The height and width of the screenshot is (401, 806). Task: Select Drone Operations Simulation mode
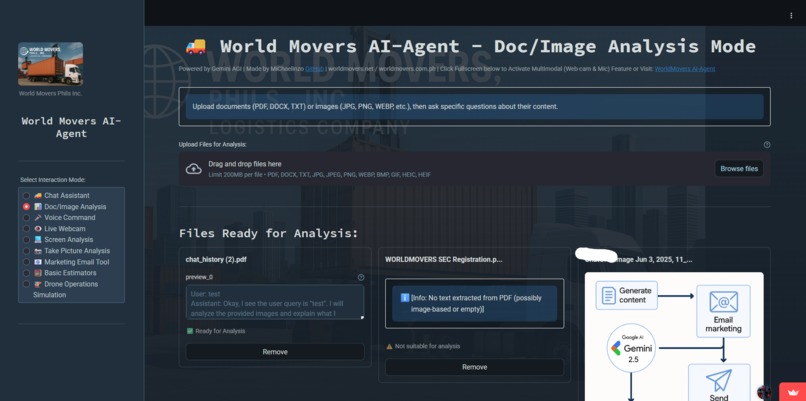coord(60,289)
